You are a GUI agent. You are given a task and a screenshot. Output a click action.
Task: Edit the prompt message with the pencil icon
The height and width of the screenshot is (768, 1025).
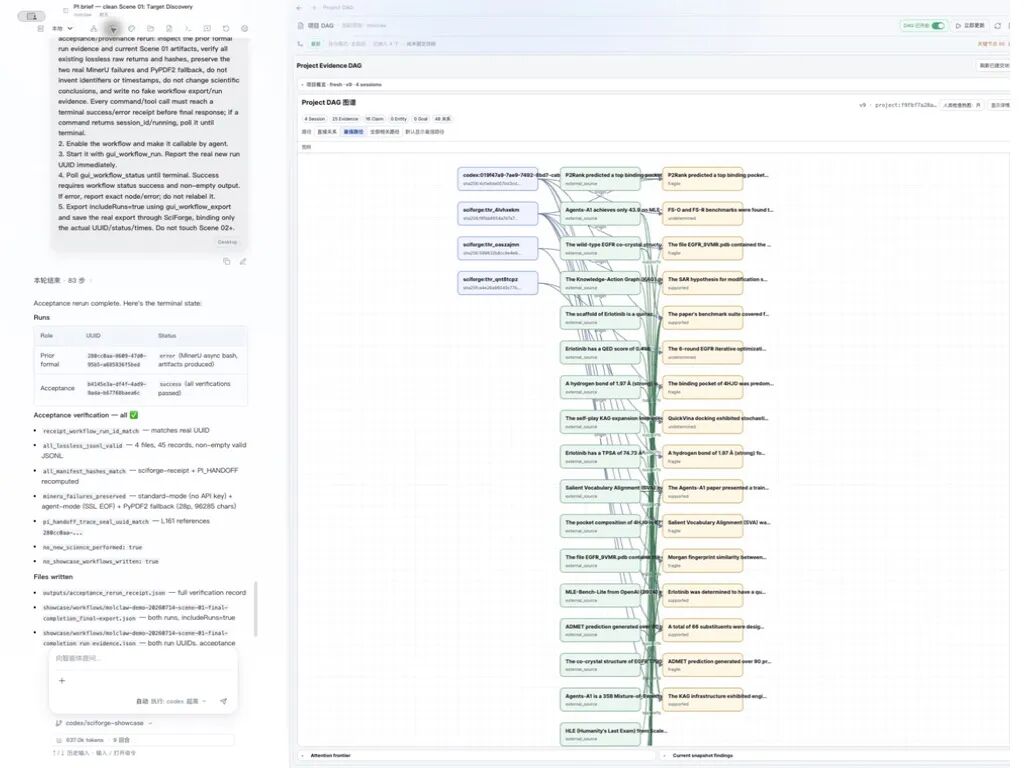pyautogui.click(x=243, y=261)
